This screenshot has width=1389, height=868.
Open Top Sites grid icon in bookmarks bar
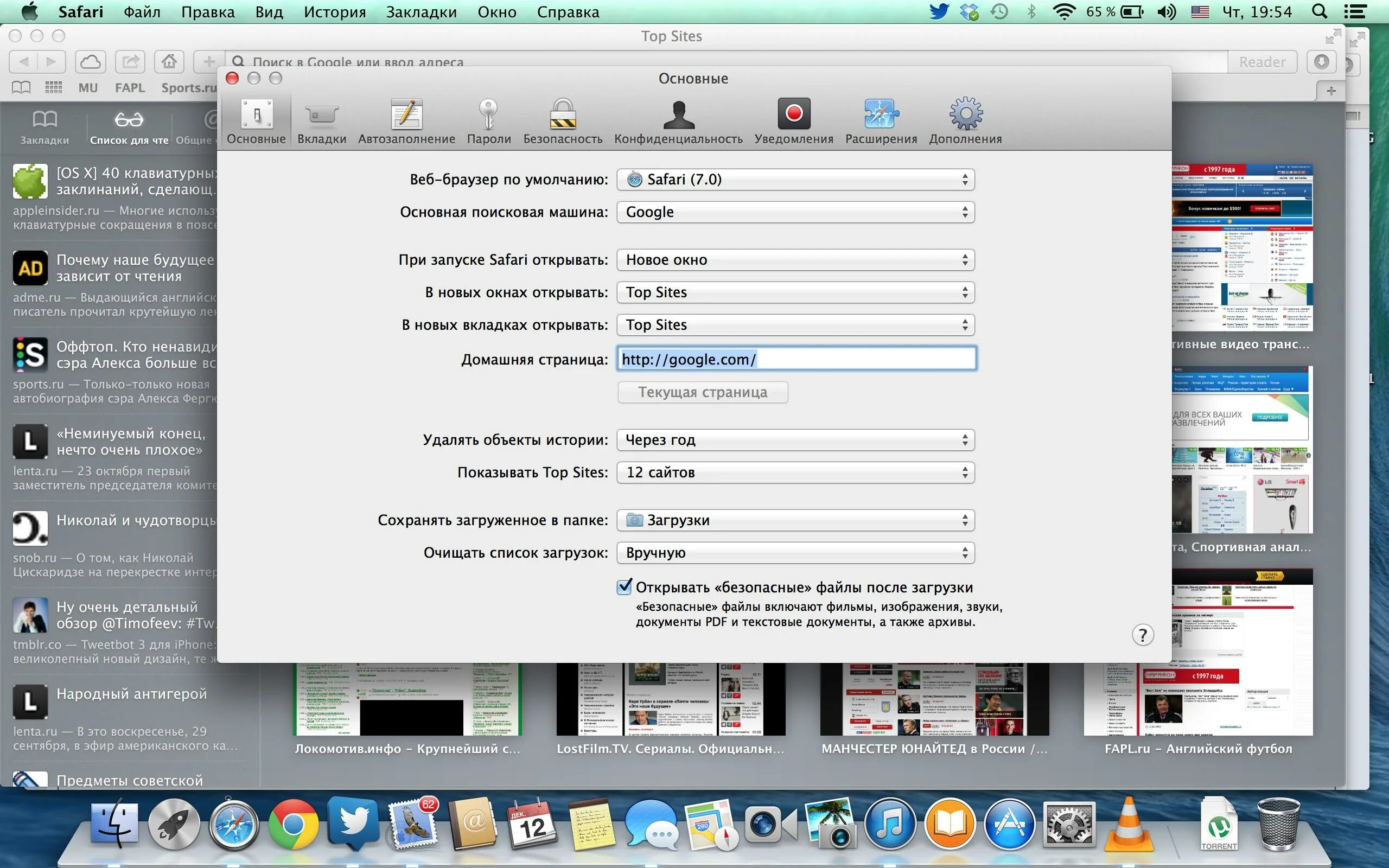click(53, 87)
